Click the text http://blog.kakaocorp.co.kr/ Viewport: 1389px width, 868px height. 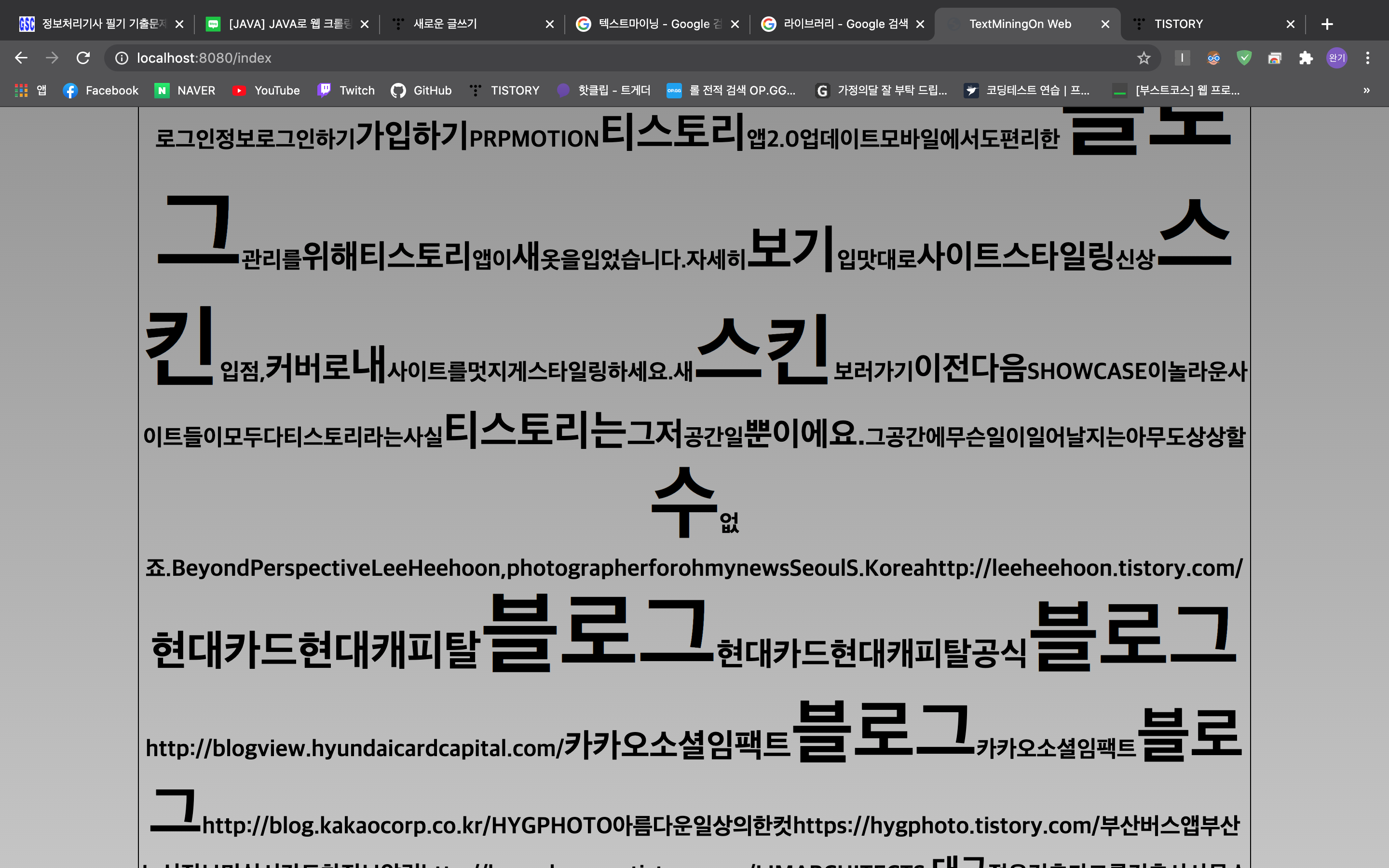(x=347, y=826)
